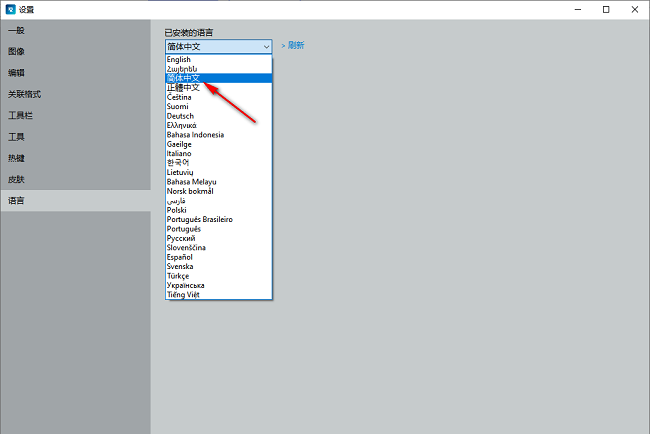This screenshot has height=434, width=650.
Task: Close the 设置 window
Action: pyautogui.click(x=635, y=10)
